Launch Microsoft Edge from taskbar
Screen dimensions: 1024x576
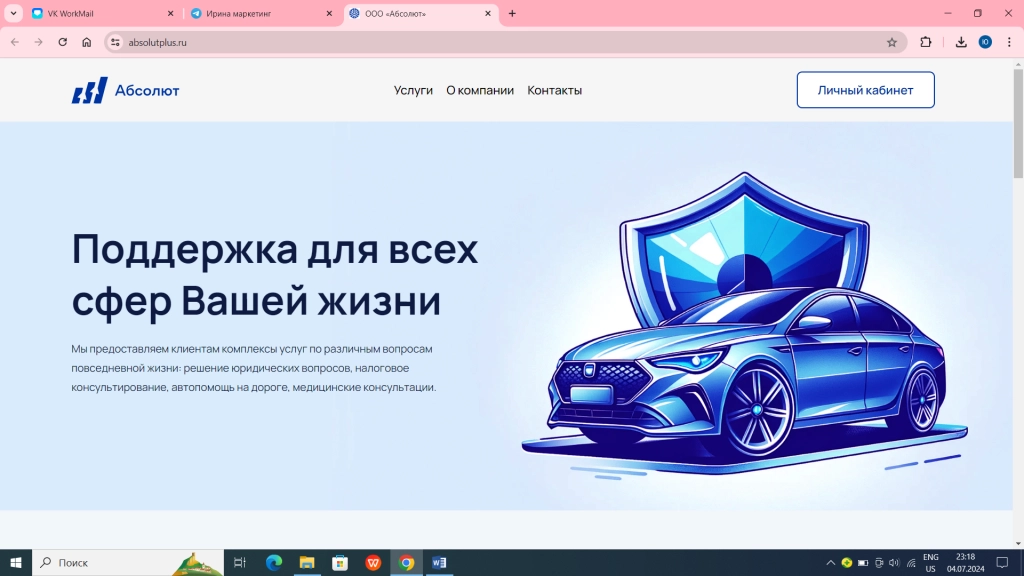274,562
